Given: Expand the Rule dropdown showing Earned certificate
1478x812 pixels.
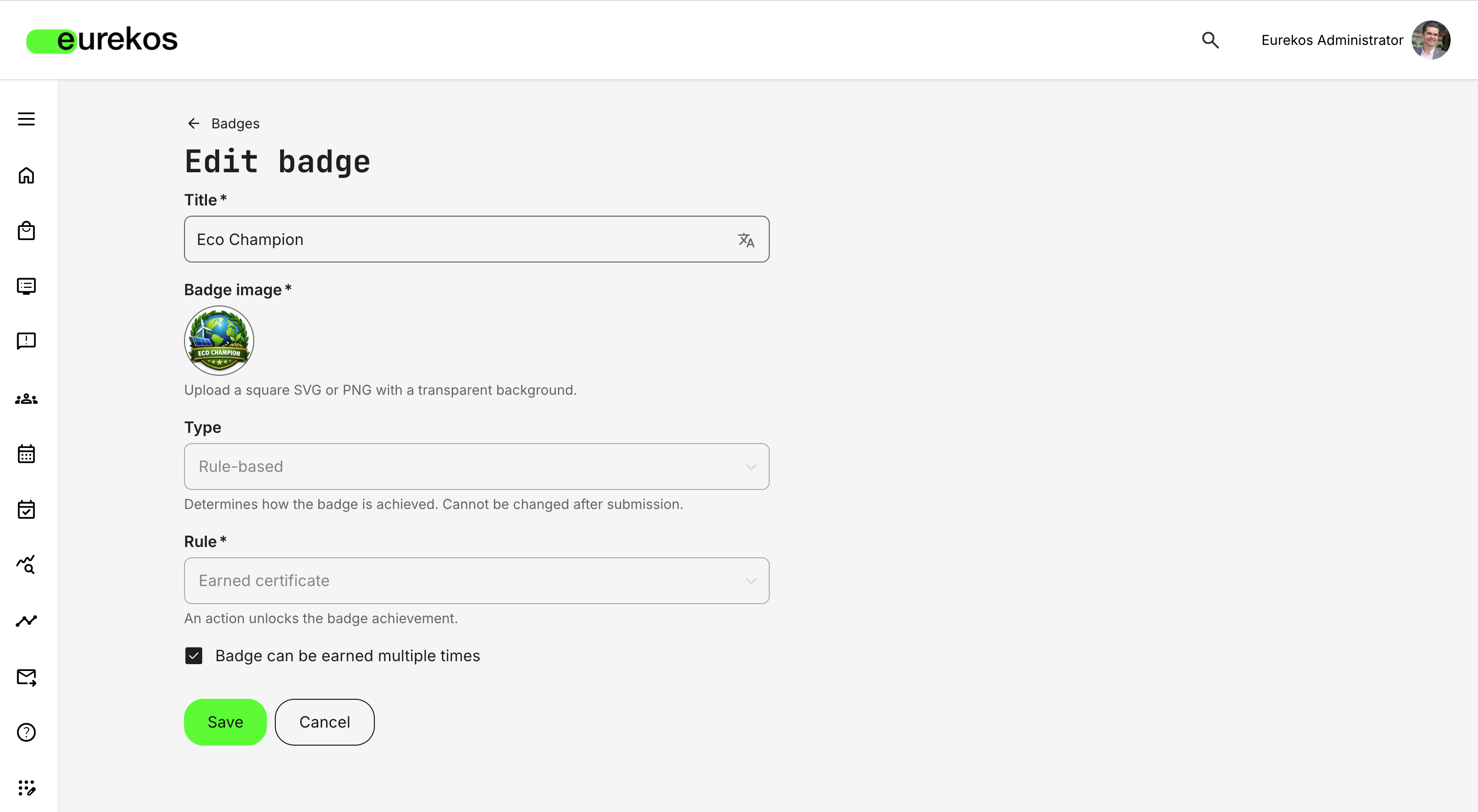Looking at the screenshot, I should pos(476,580).
